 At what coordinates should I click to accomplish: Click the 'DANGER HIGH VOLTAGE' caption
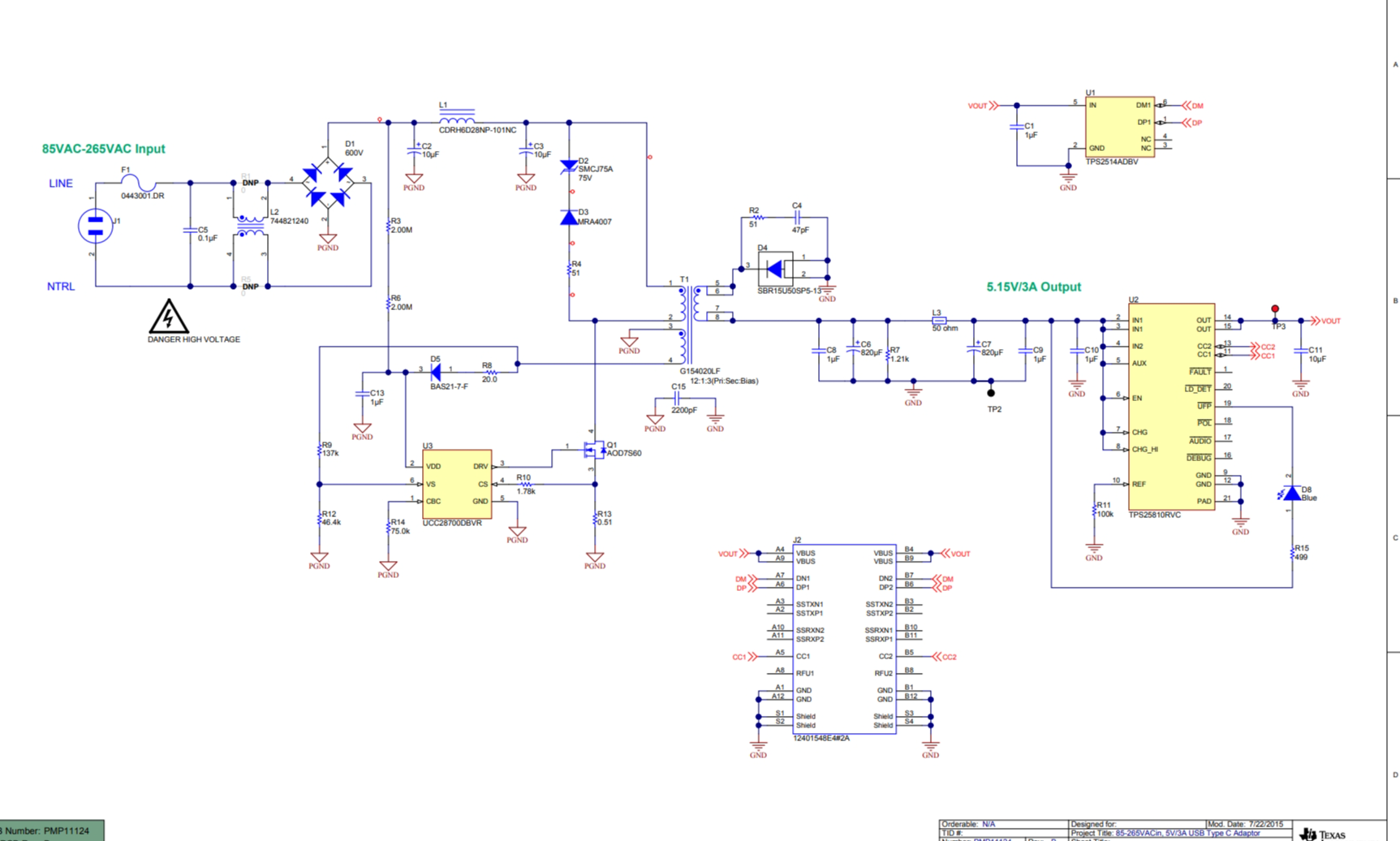pyautogui.click(x=193, y=339)
